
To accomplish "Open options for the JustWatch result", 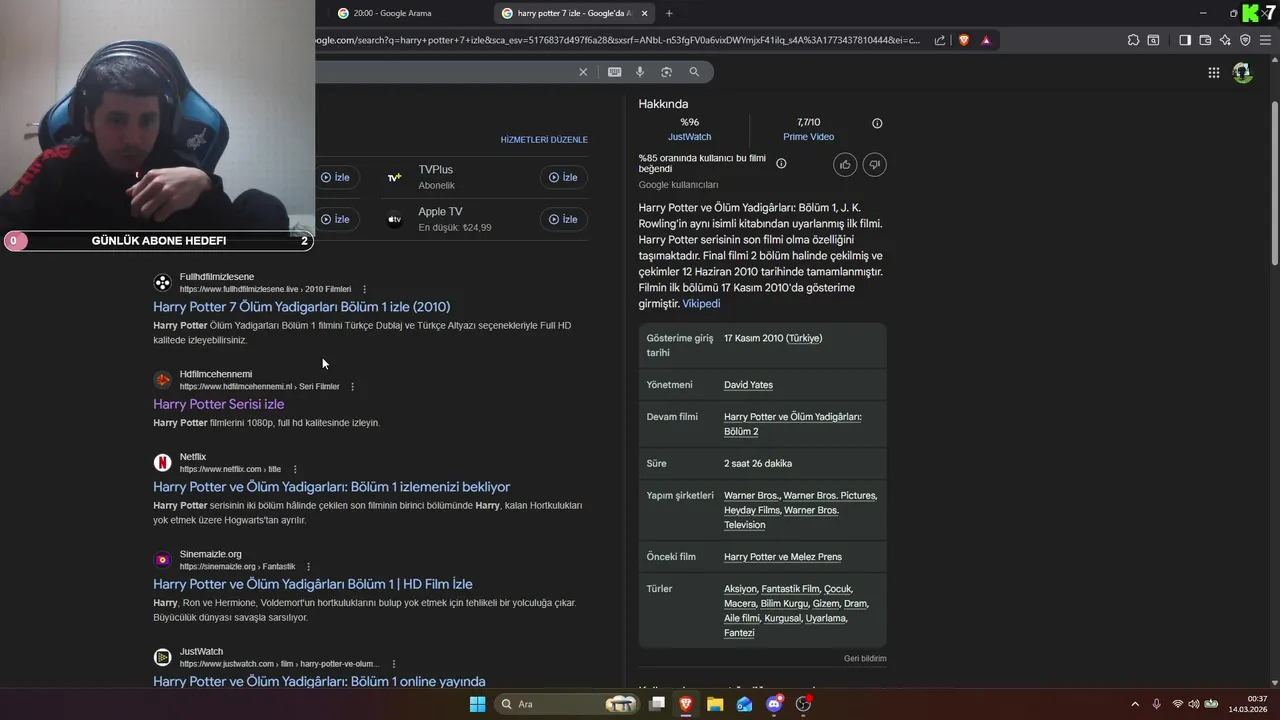I will tap(394, 664).
